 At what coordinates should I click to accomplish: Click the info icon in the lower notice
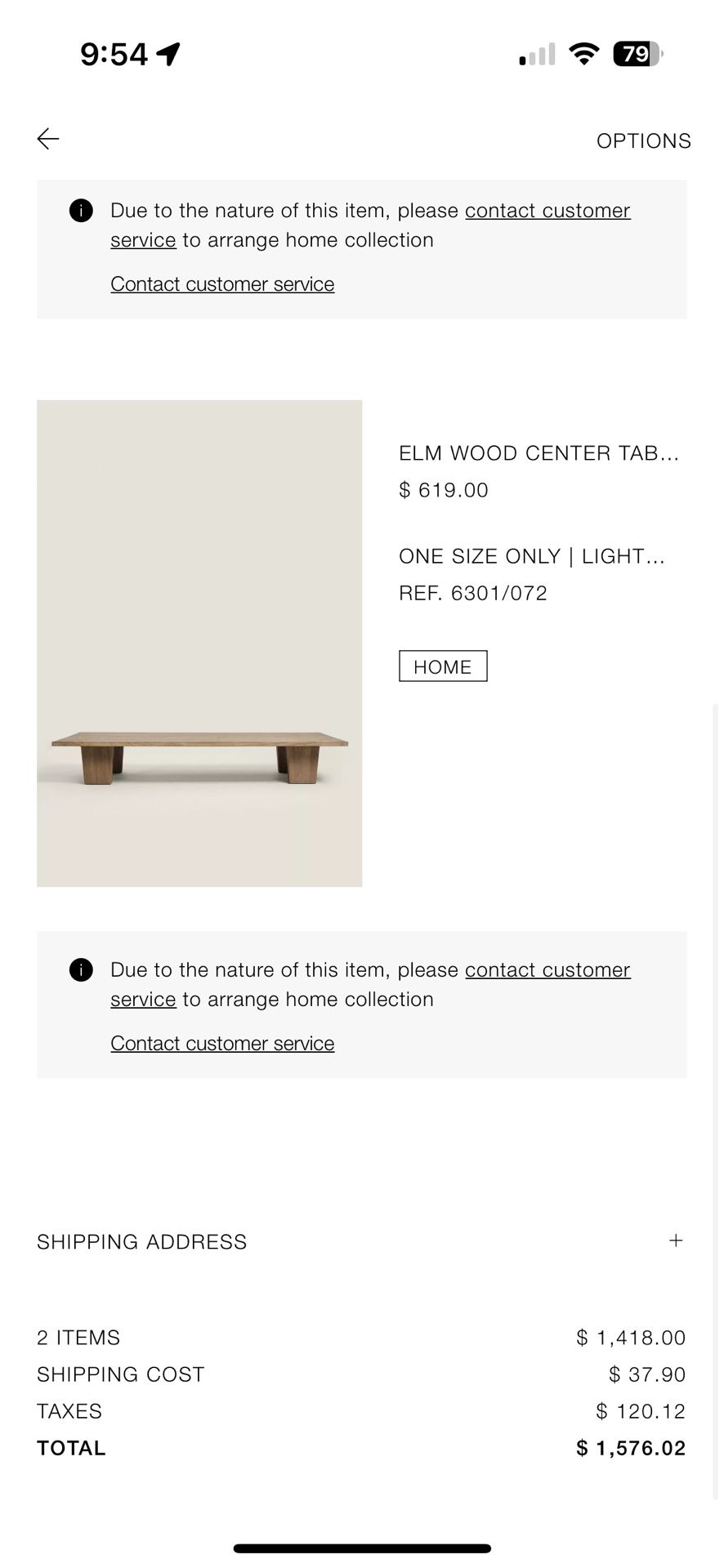point(81,969)
